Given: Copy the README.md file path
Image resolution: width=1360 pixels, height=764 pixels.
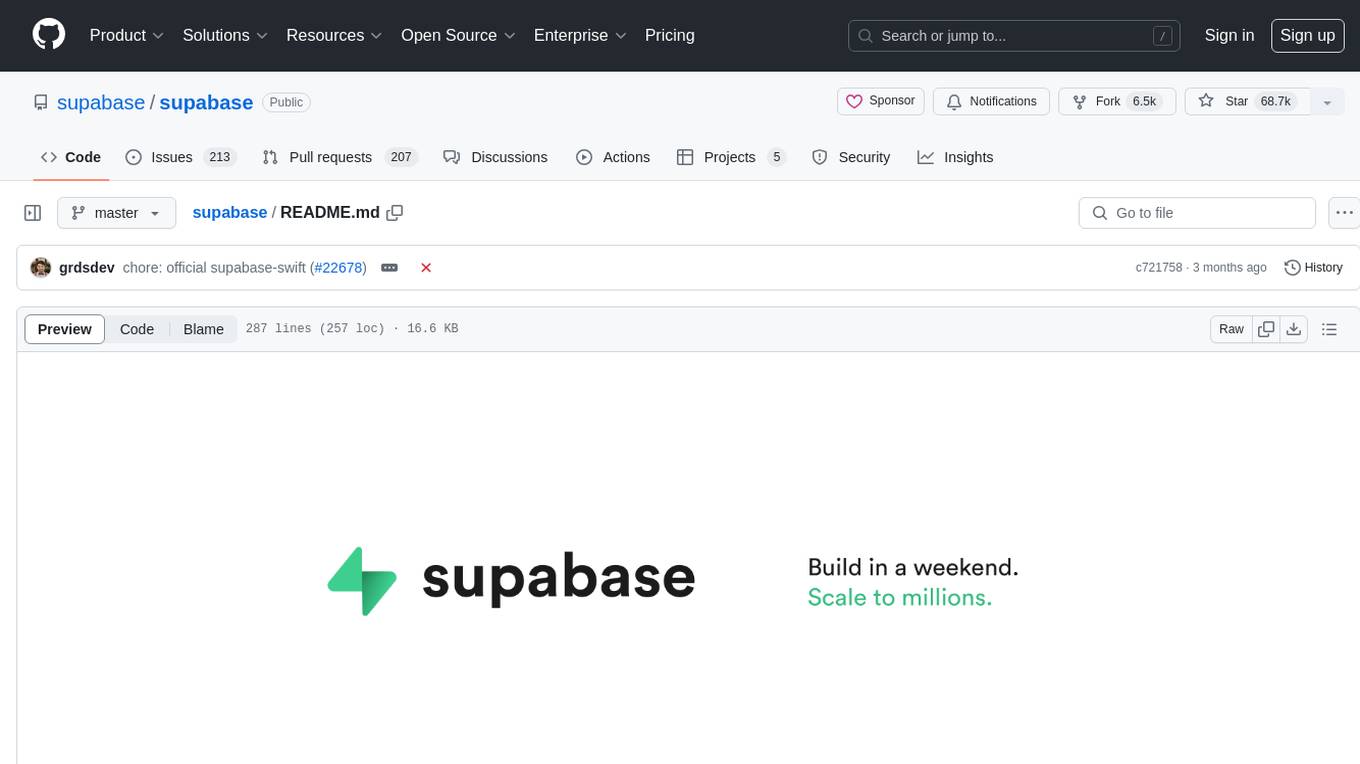Looking at the screenshot, I should 394,212.
